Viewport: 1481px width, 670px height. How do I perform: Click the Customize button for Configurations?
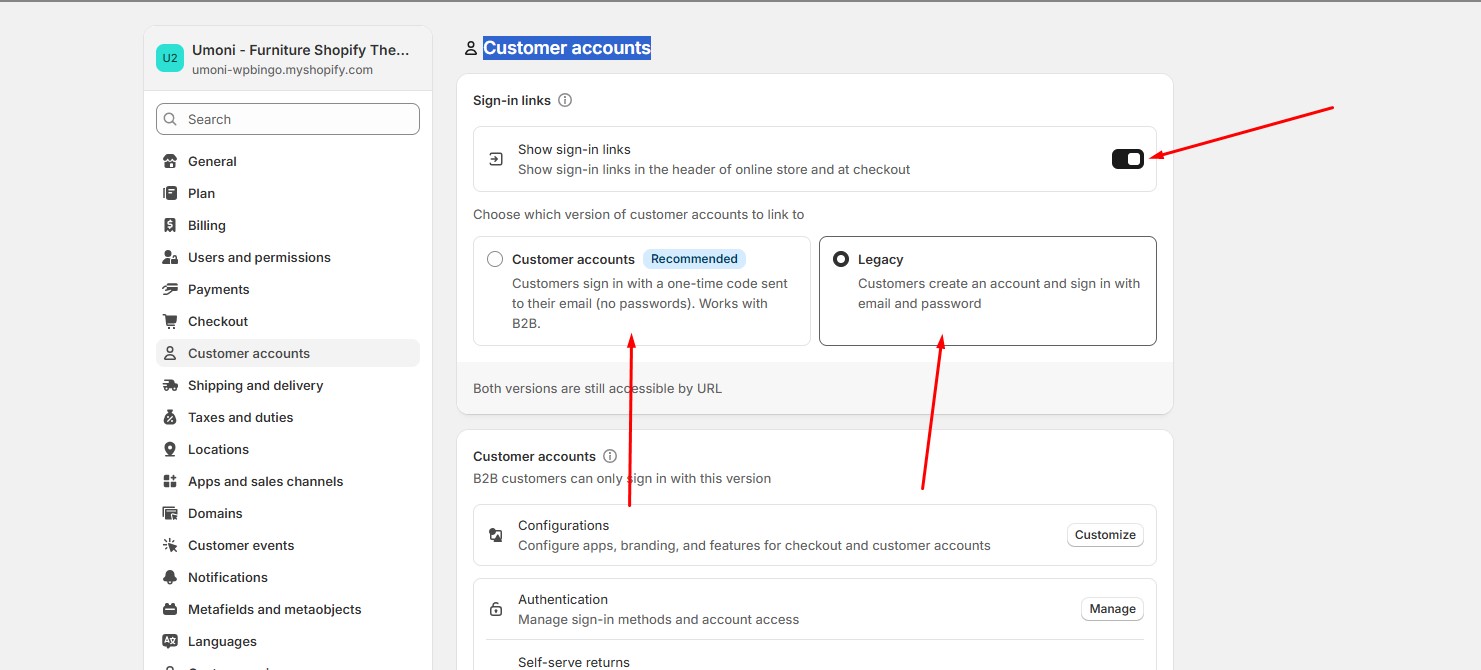tap(1105, 535)
